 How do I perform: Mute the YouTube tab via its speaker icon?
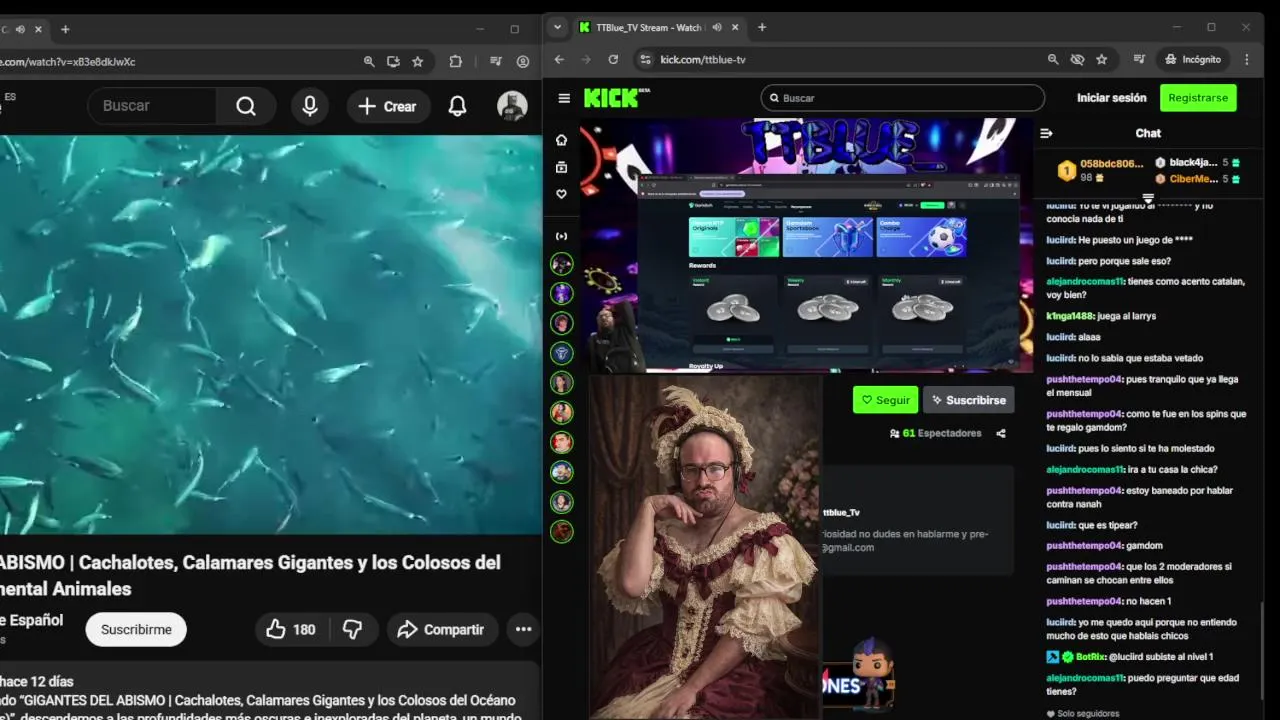20,29
